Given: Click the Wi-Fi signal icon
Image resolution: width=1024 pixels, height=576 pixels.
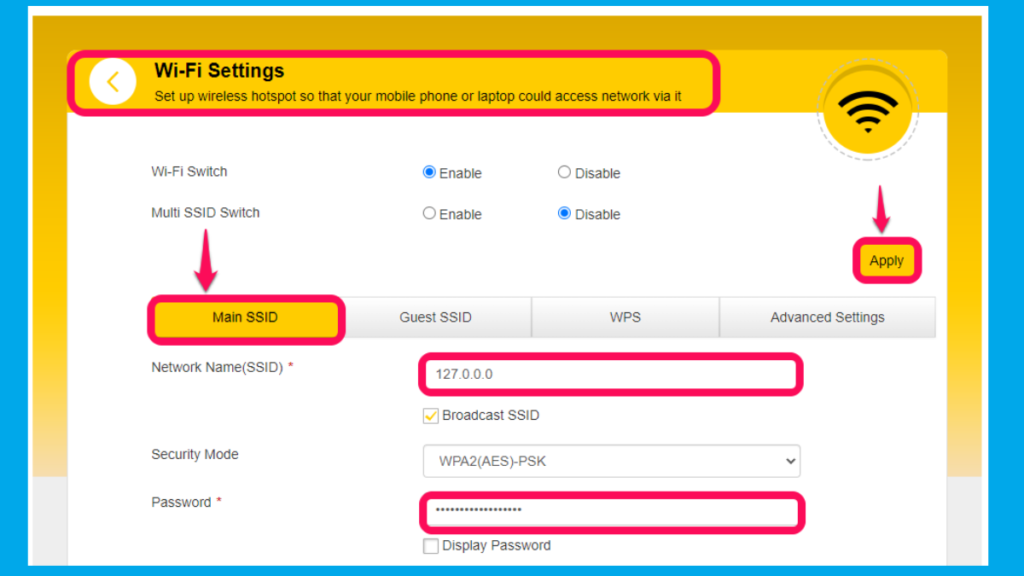Looking at the screenshot, I should point(867,111).
